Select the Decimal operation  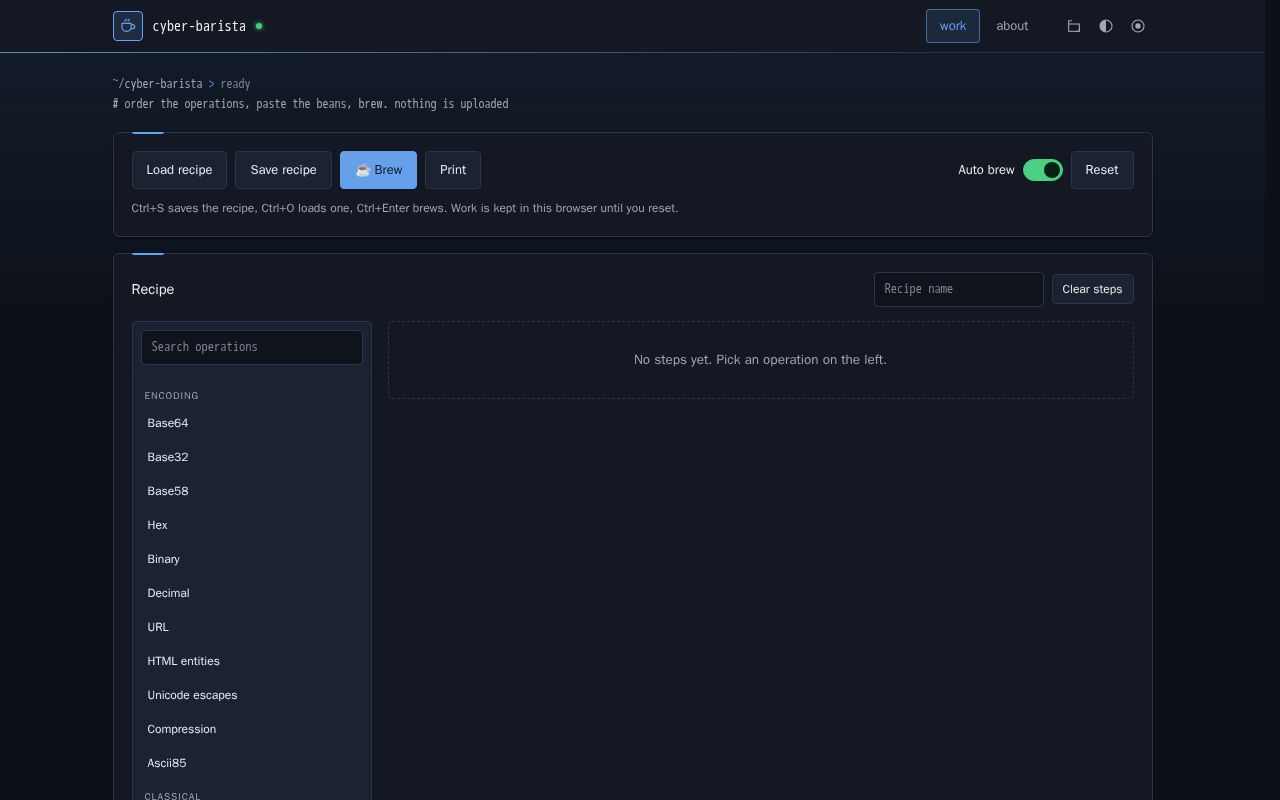[252, 593]
